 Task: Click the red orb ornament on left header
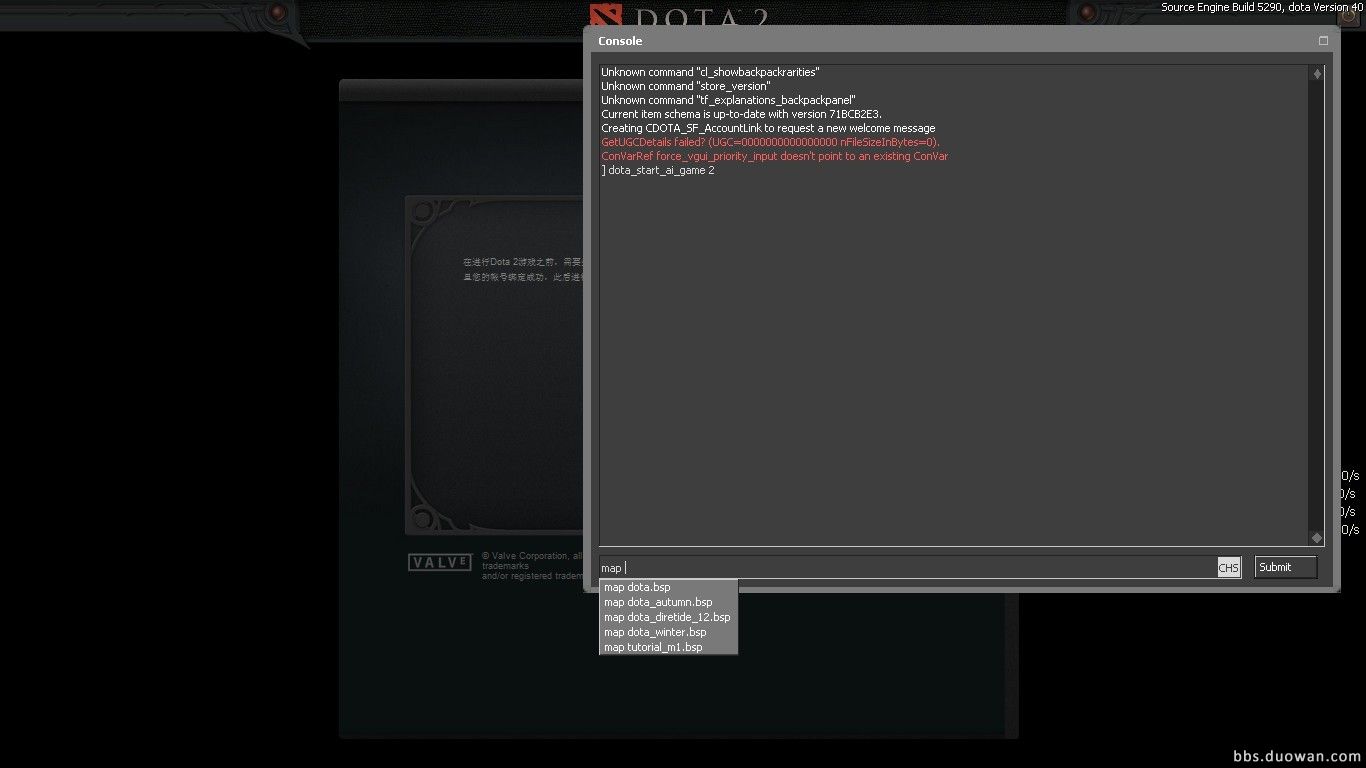point(277,13)
